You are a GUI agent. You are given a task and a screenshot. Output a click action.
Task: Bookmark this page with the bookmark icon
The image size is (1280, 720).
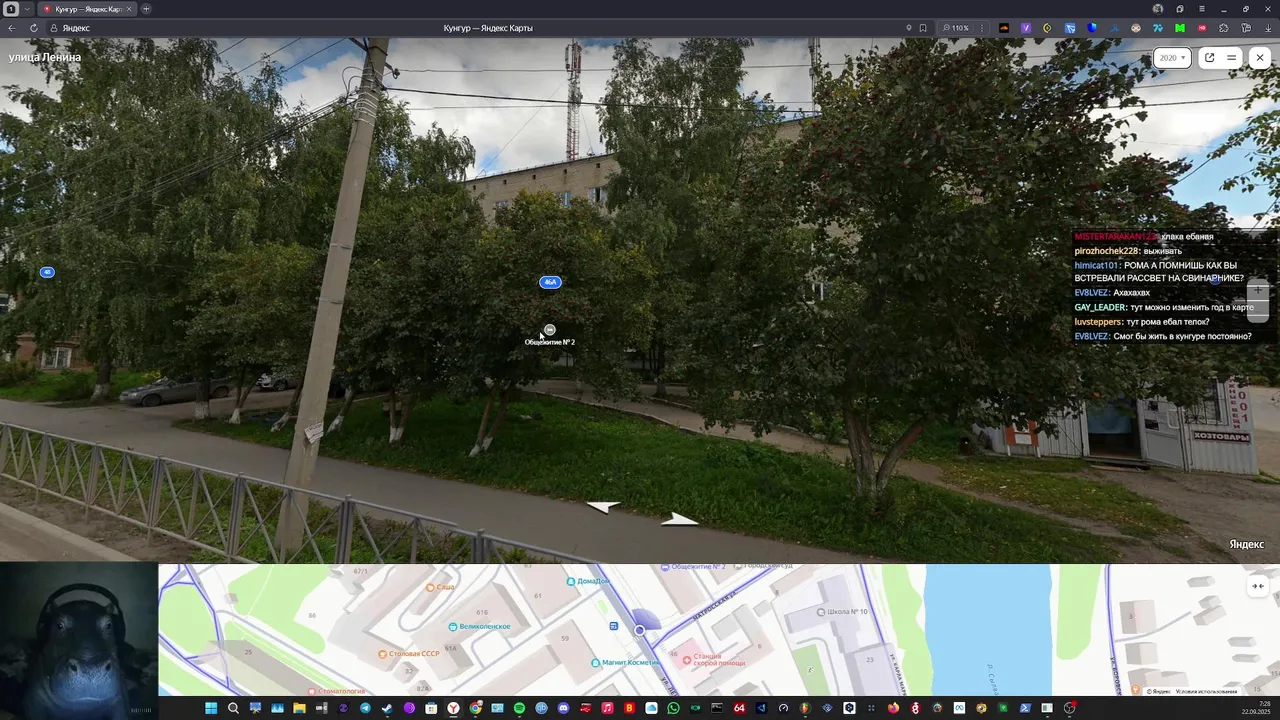(923, 28)
